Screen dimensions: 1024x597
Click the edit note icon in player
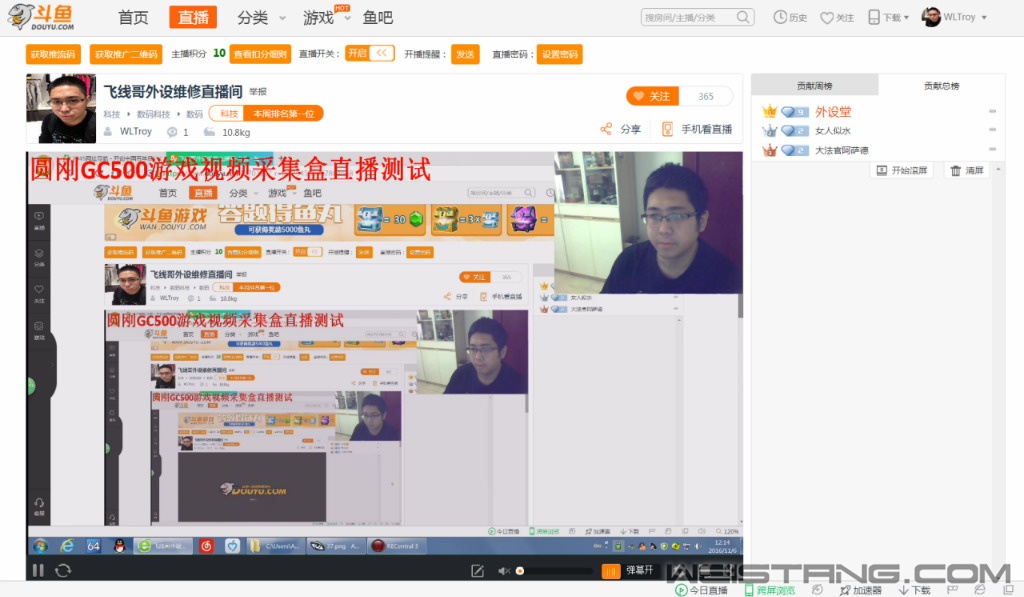477,571
